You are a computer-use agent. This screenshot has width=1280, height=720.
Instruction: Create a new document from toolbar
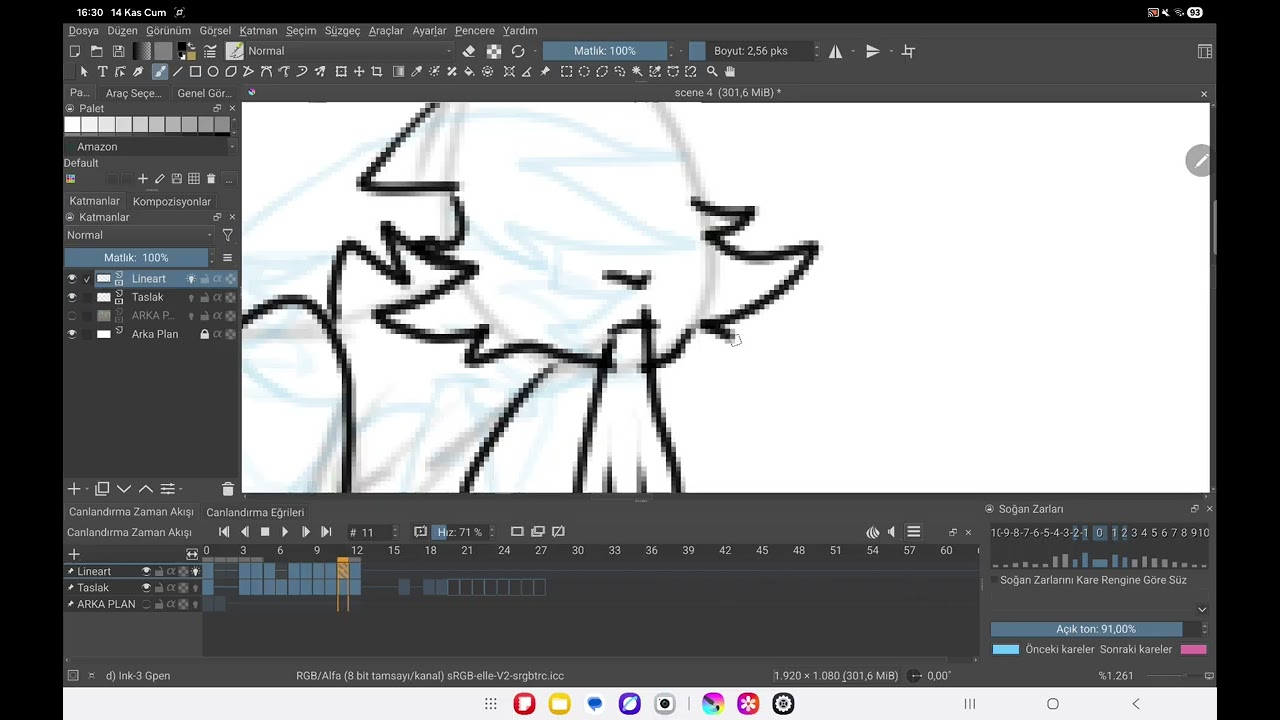75,51
